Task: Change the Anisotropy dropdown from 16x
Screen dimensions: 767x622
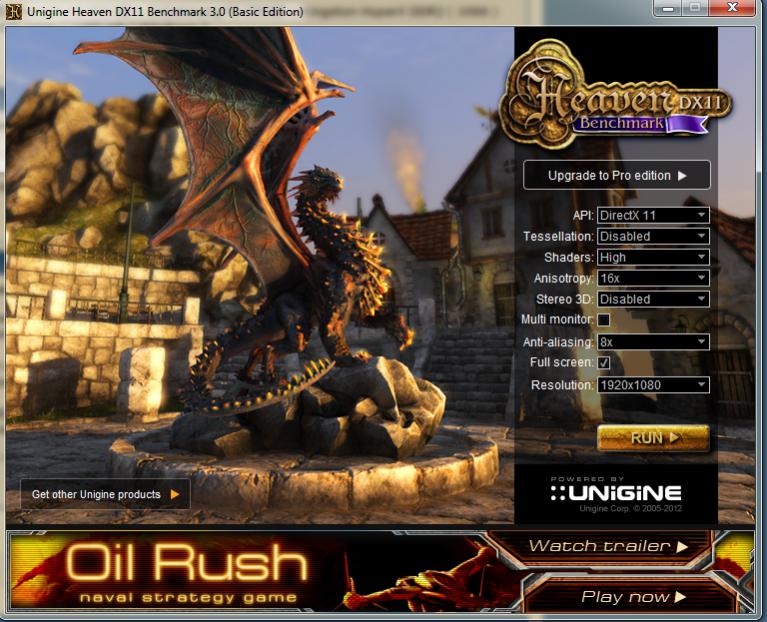Action: (x=653, y=278)
